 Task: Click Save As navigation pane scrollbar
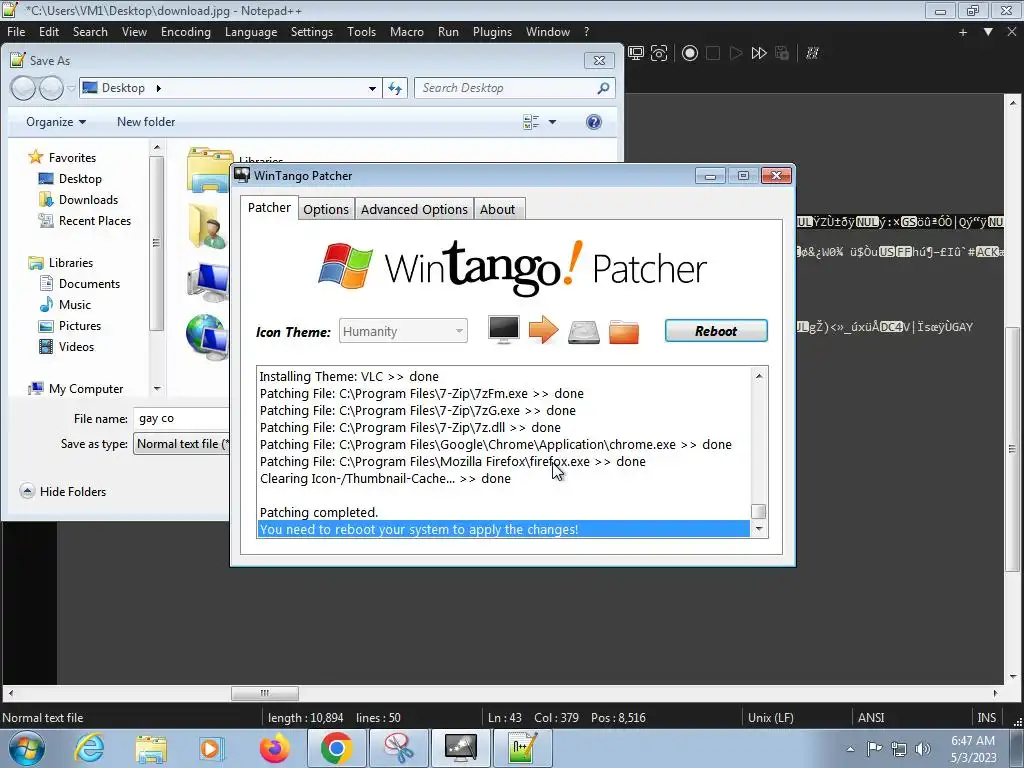coord(156,243)
